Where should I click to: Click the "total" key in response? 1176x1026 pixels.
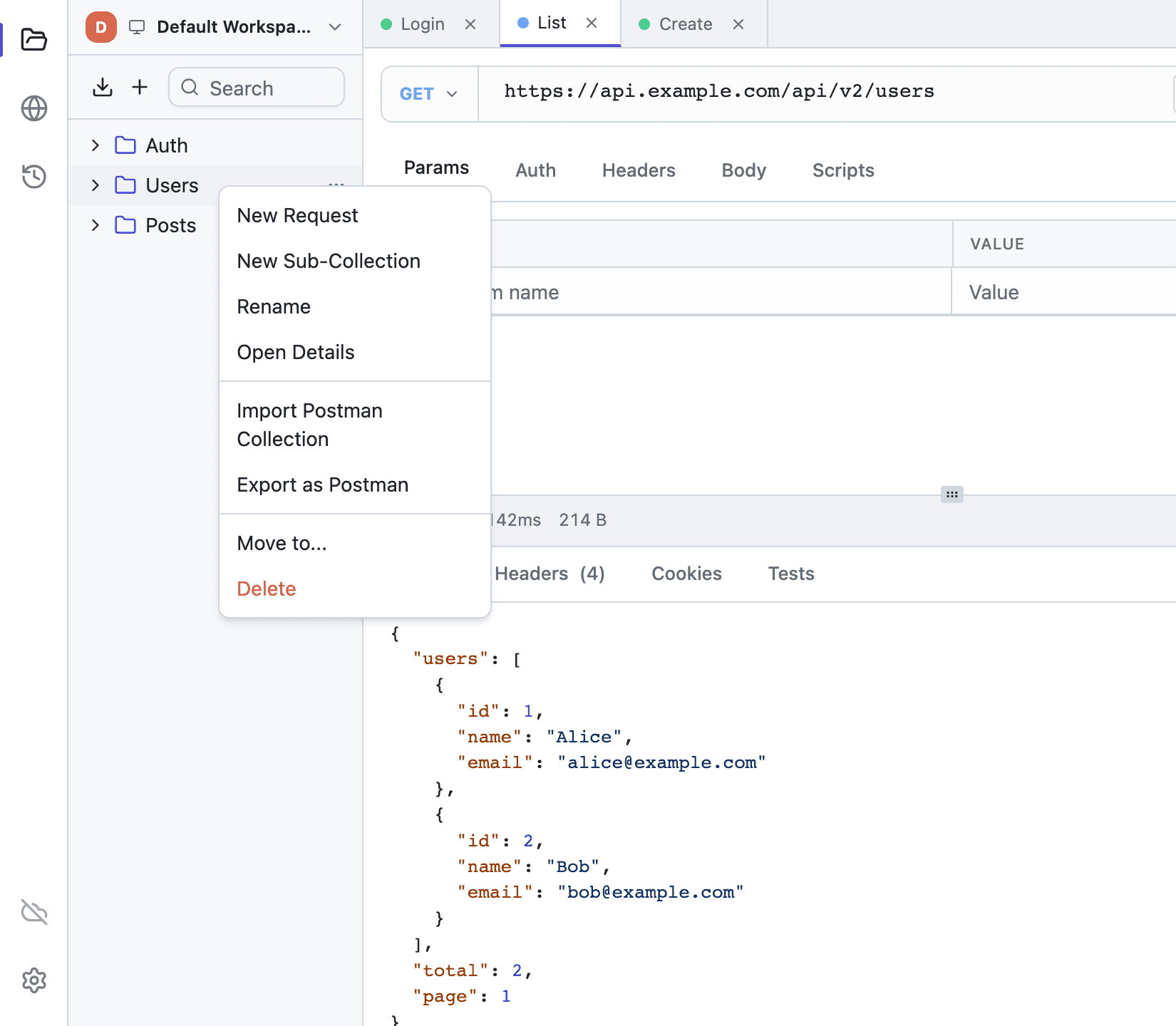[x=450, y=970]
